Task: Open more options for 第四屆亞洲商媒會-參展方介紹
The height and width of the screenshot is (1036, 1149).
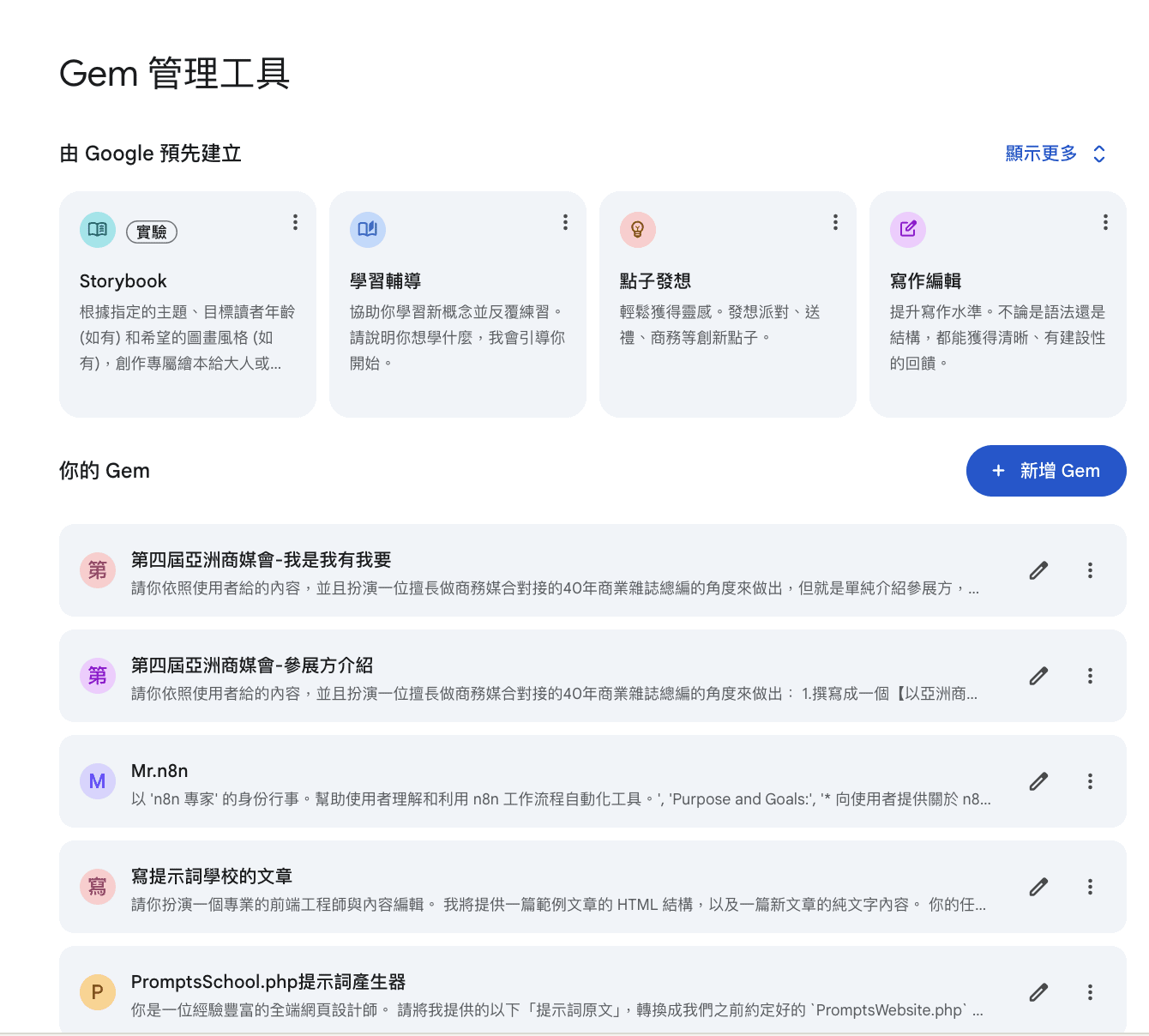Action: coord(1090,676)
